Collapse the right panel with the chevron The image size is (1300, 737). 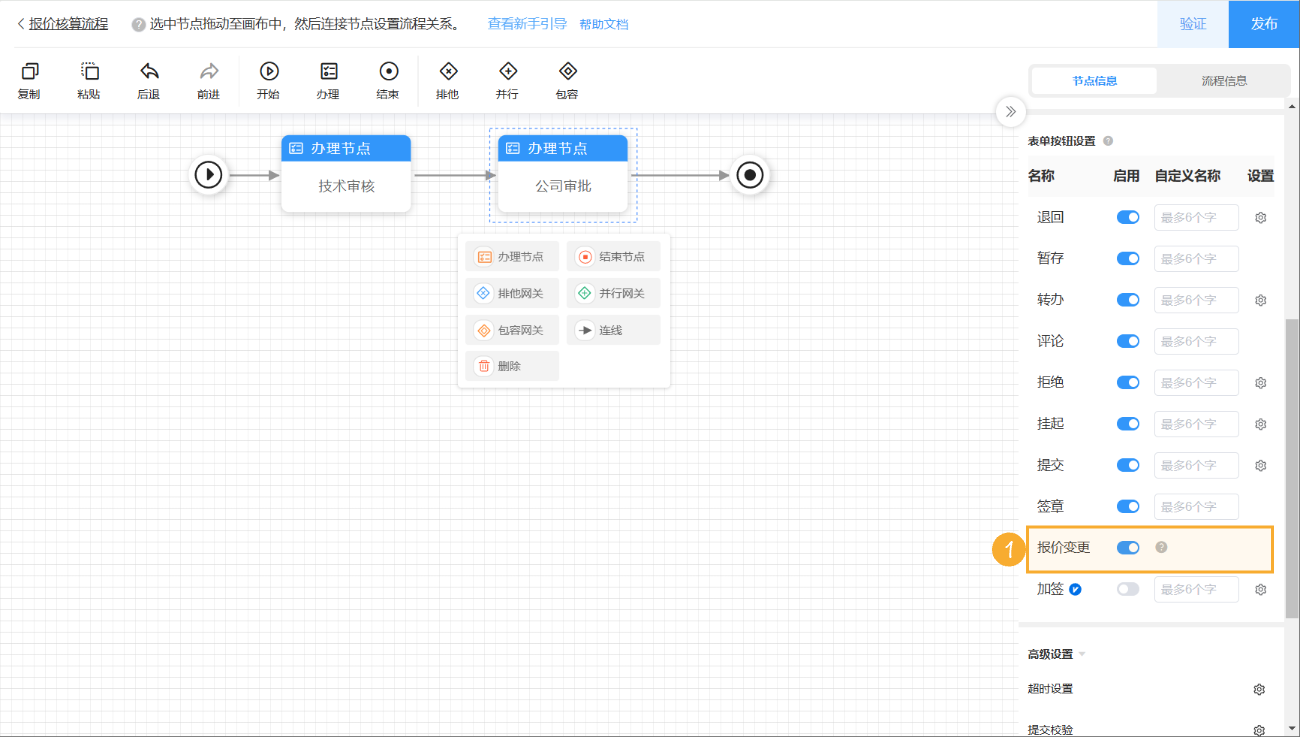(1011, 112)
